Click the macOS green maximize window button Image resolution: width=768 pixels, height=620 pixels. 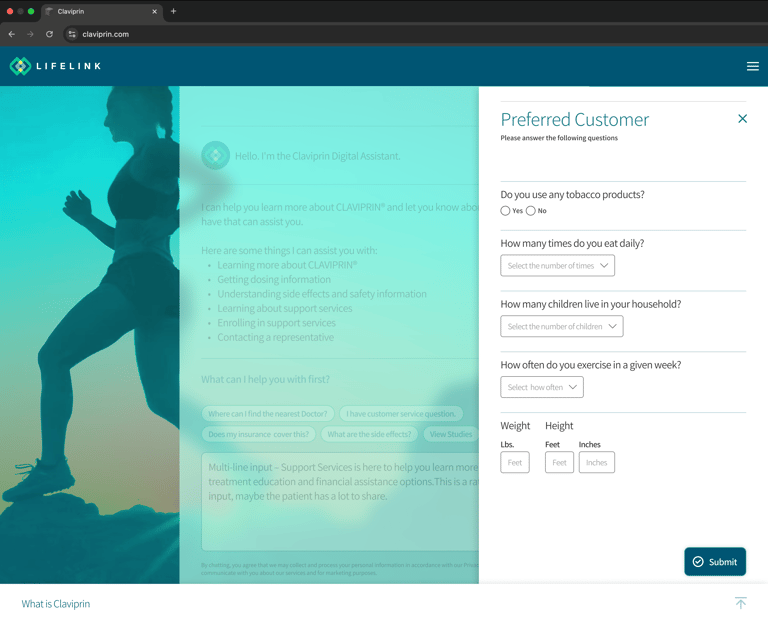pos(31,11)
